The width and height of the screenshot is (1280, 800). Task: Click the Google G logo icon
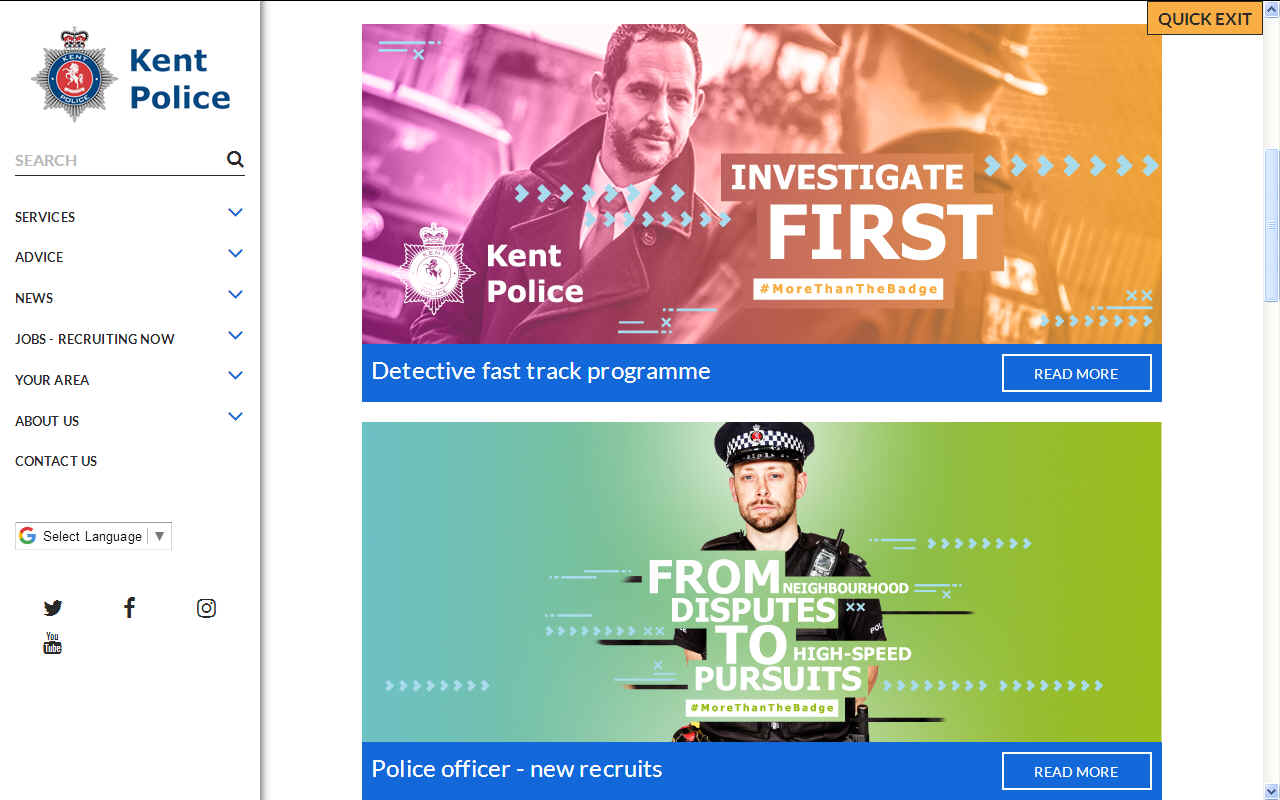click(27, 536)
